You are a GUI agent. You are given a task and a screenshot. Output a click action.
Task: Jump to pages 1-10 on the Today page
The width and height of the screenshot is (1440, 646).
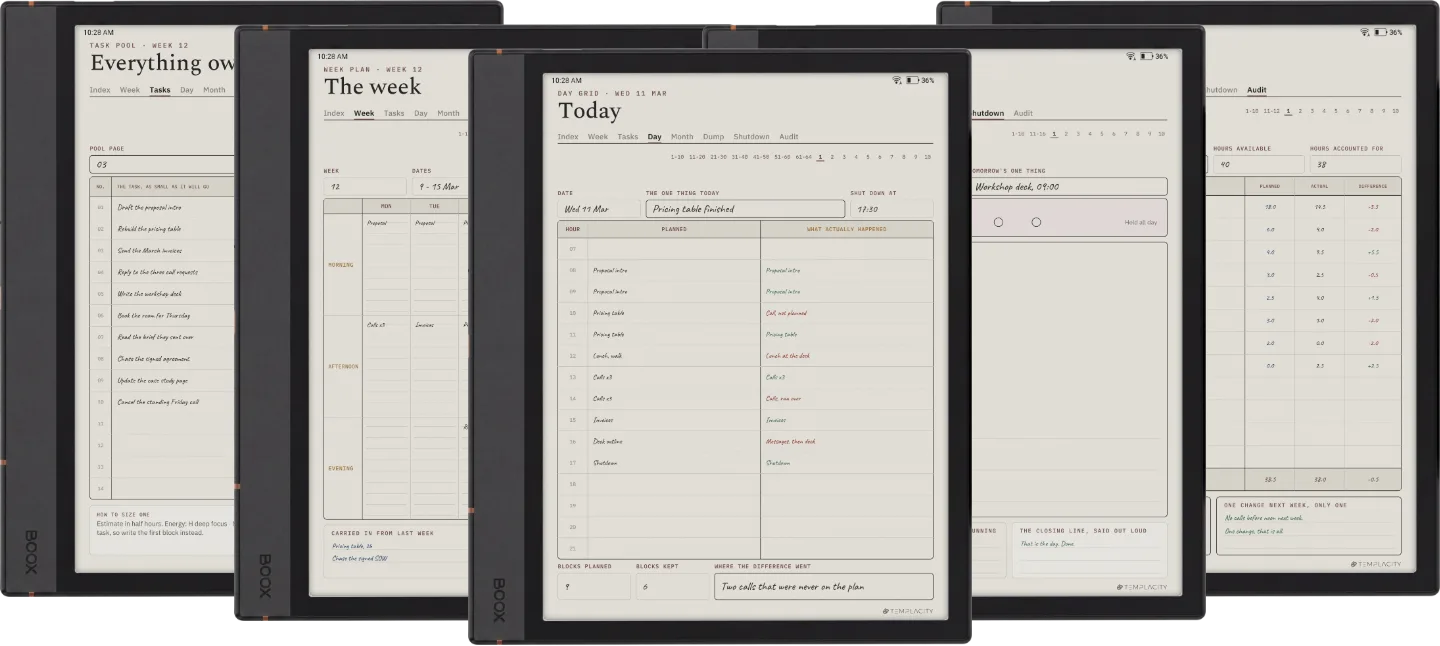[x=677, y=157]
